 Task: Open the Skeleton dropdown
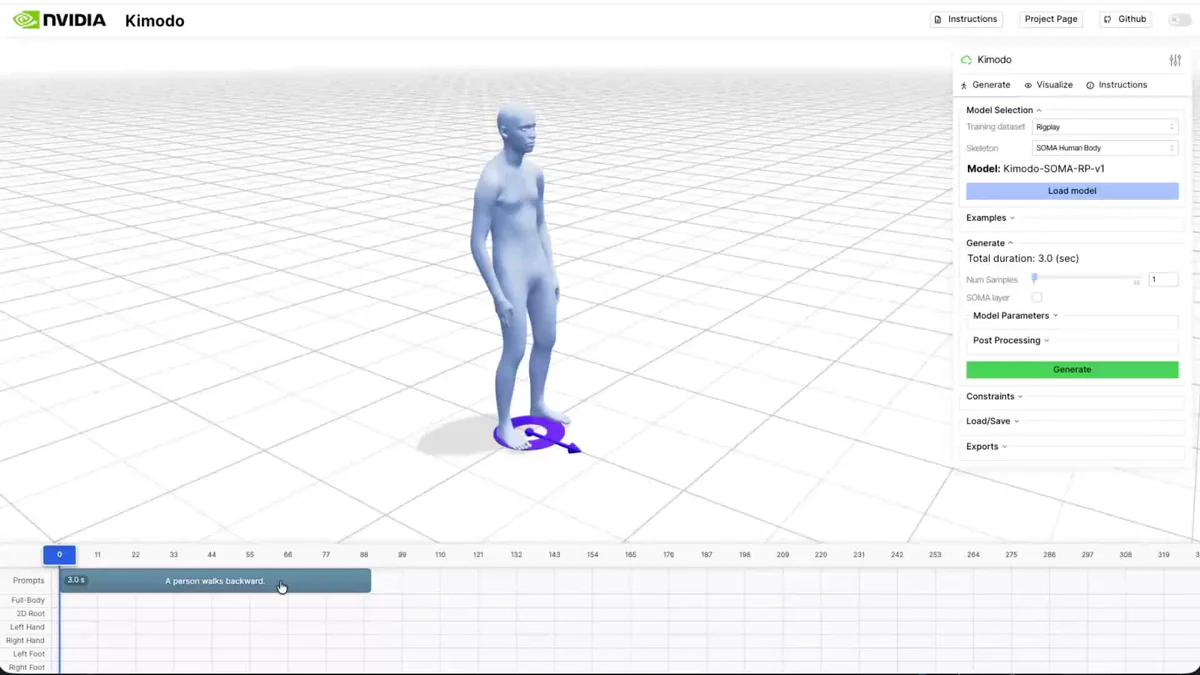coord(1104,148)
